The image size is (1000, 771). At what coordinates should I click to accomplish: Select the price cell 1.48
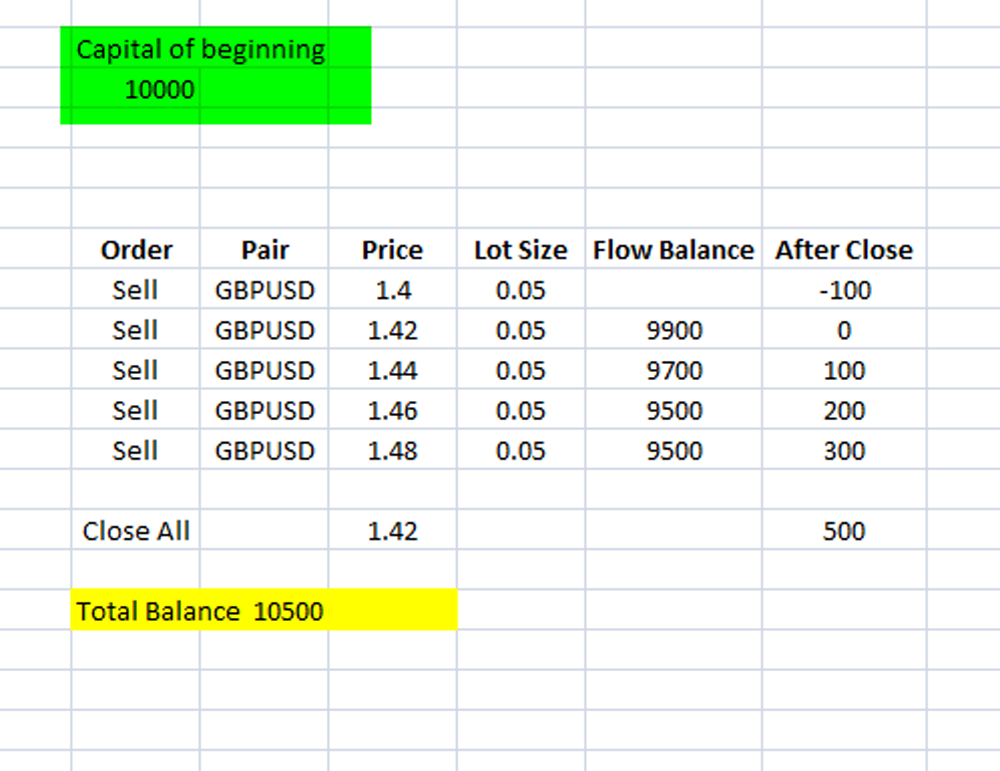point(393,450)
